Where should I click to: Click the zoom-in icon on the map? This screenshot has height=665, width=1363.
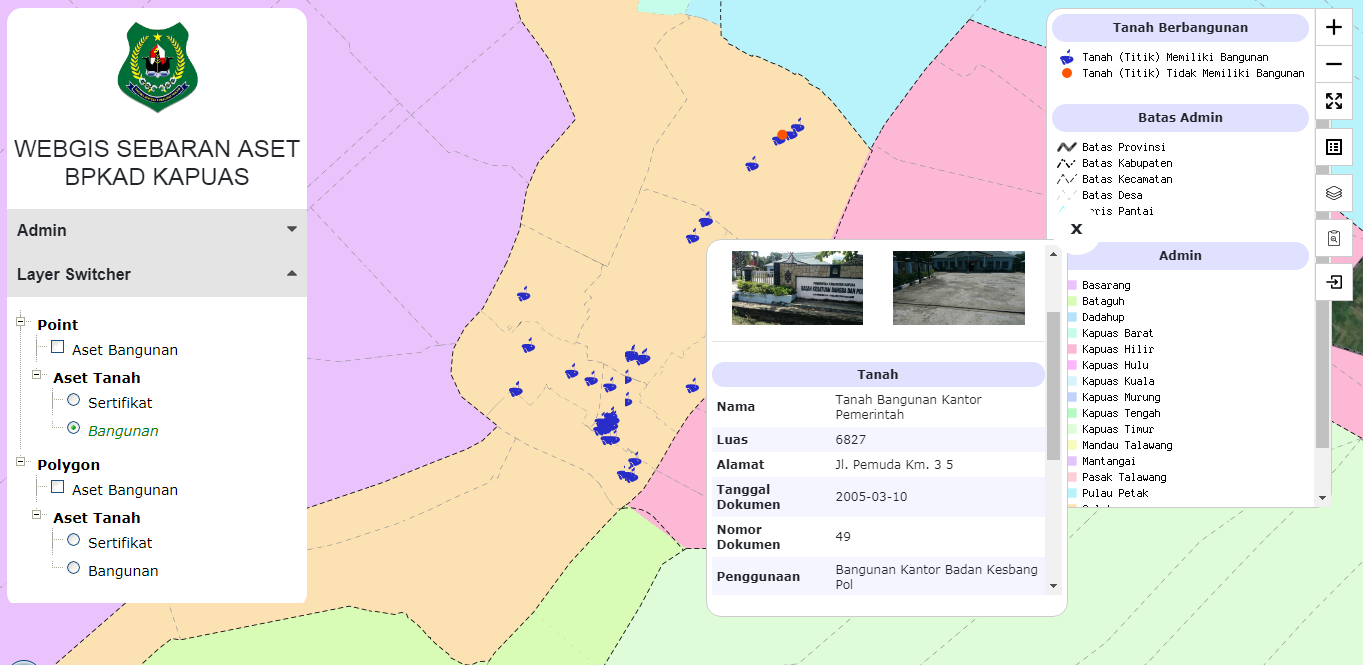(x=1334, y=27)
